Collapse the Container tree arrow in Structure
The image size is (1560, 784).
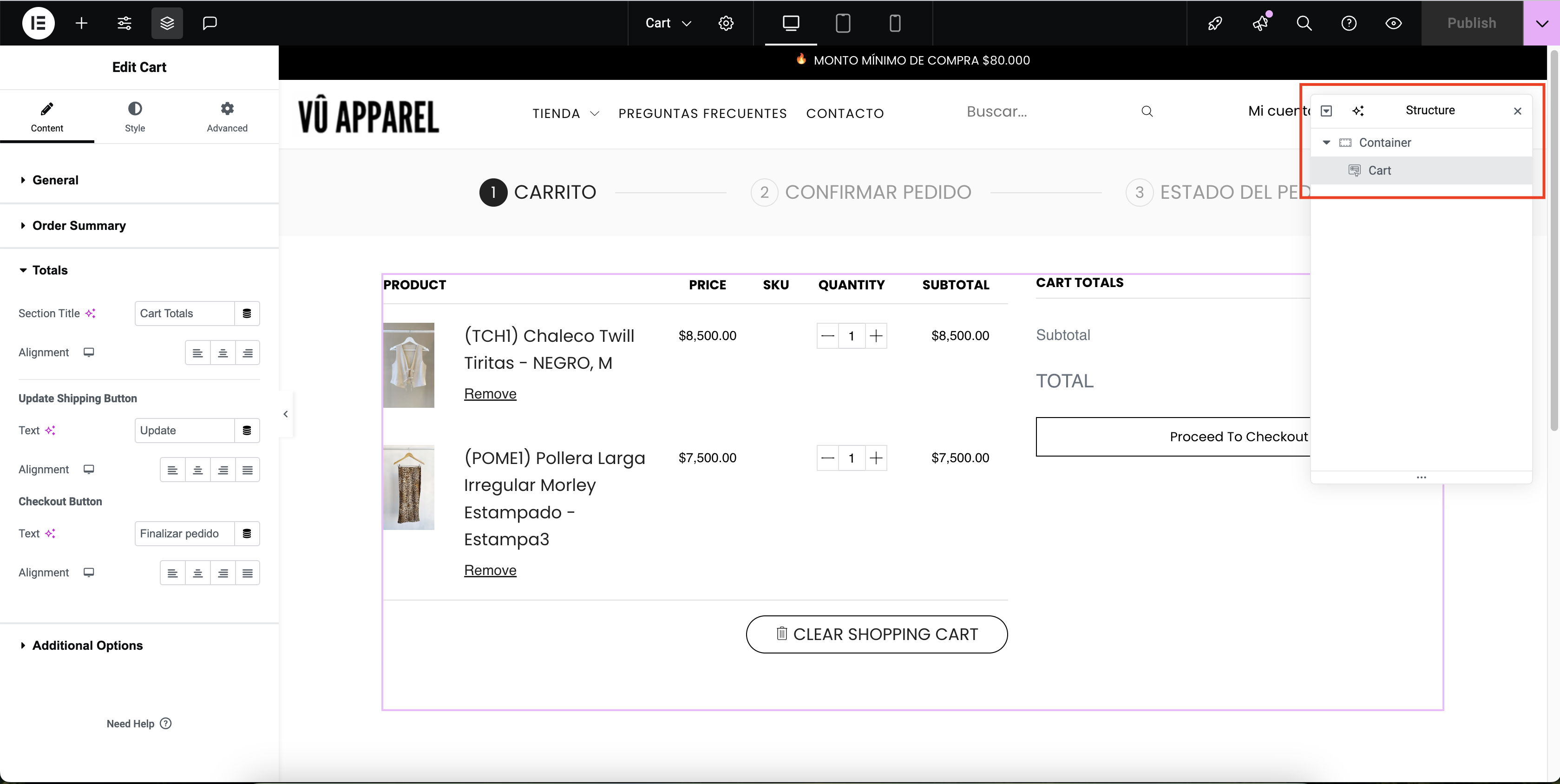tap(1326, 142)
